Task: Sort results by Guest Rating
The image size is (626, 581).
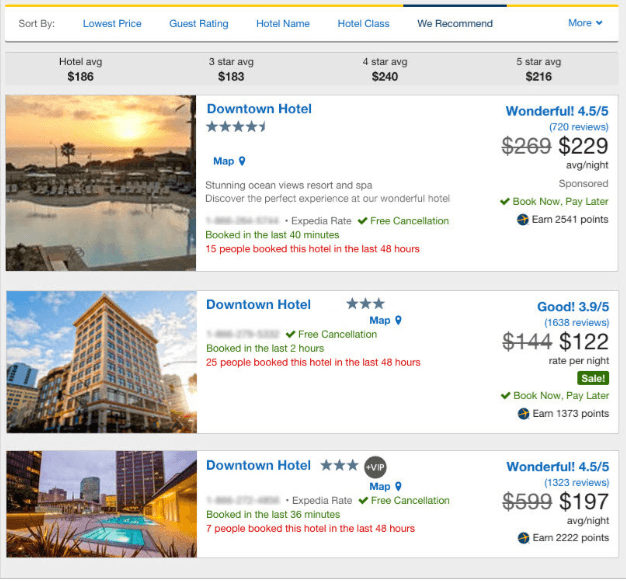Action: point(199,24)
